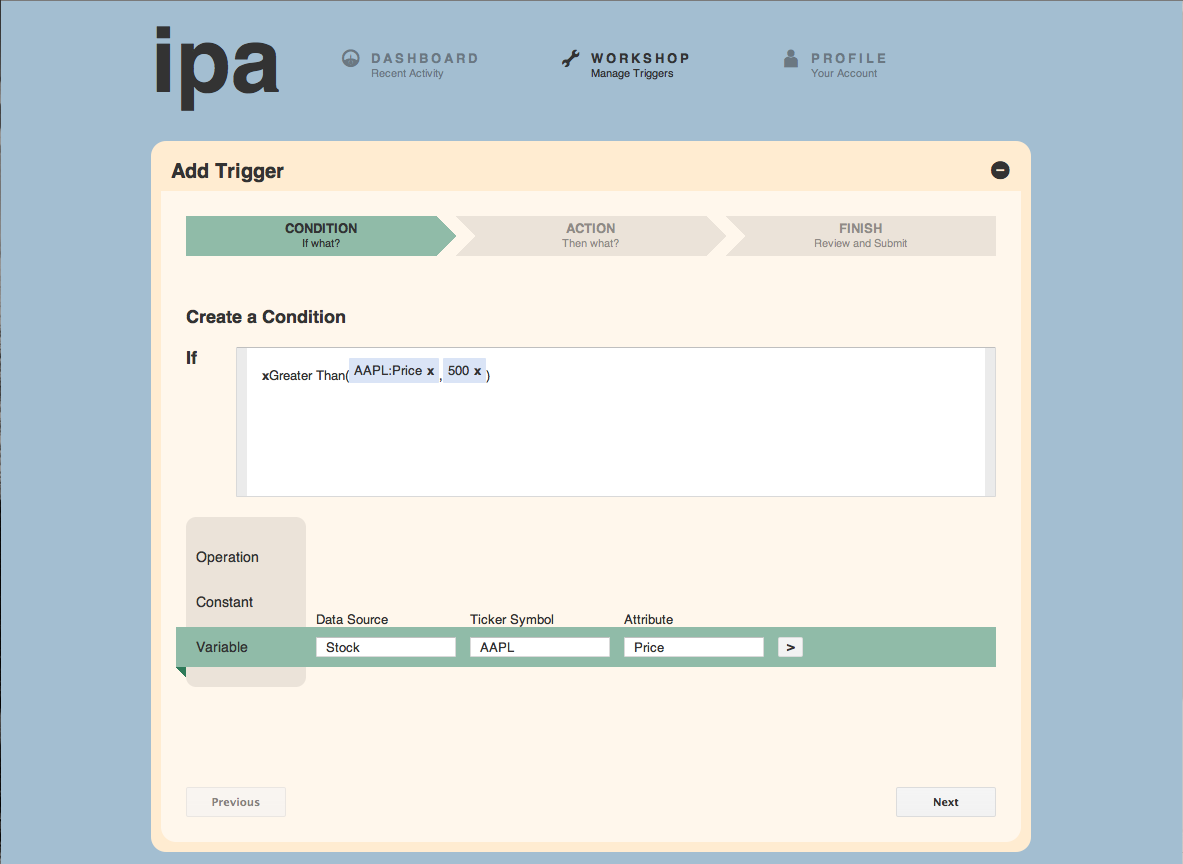Image resolution: width=1183 pixels, height=864 pixels.
Task: Jump to the Finish step
Action: pos(860,236)
